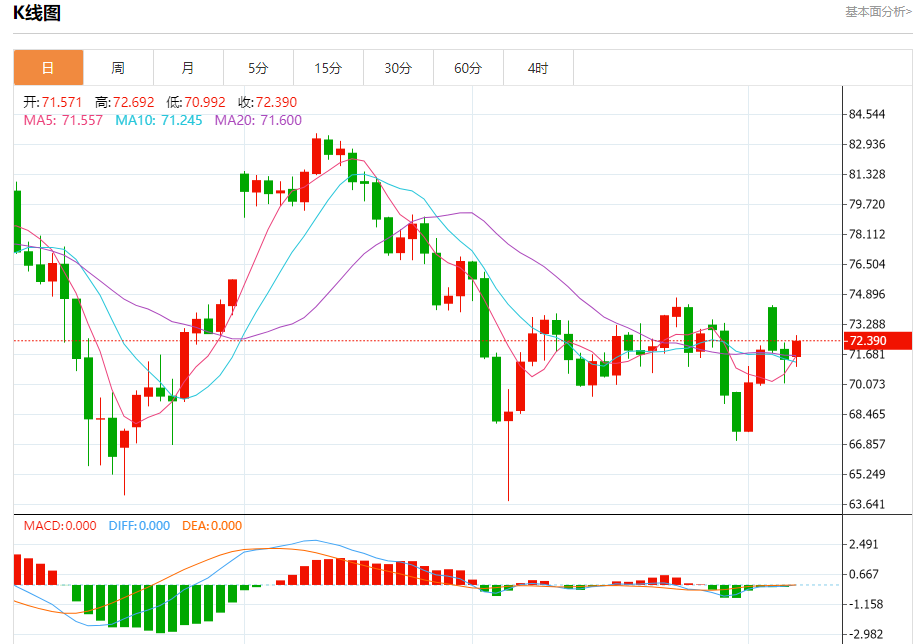Click the MA20: 71.600 legend label
Viewport: 923px width, 644px height.
point(258,121)
